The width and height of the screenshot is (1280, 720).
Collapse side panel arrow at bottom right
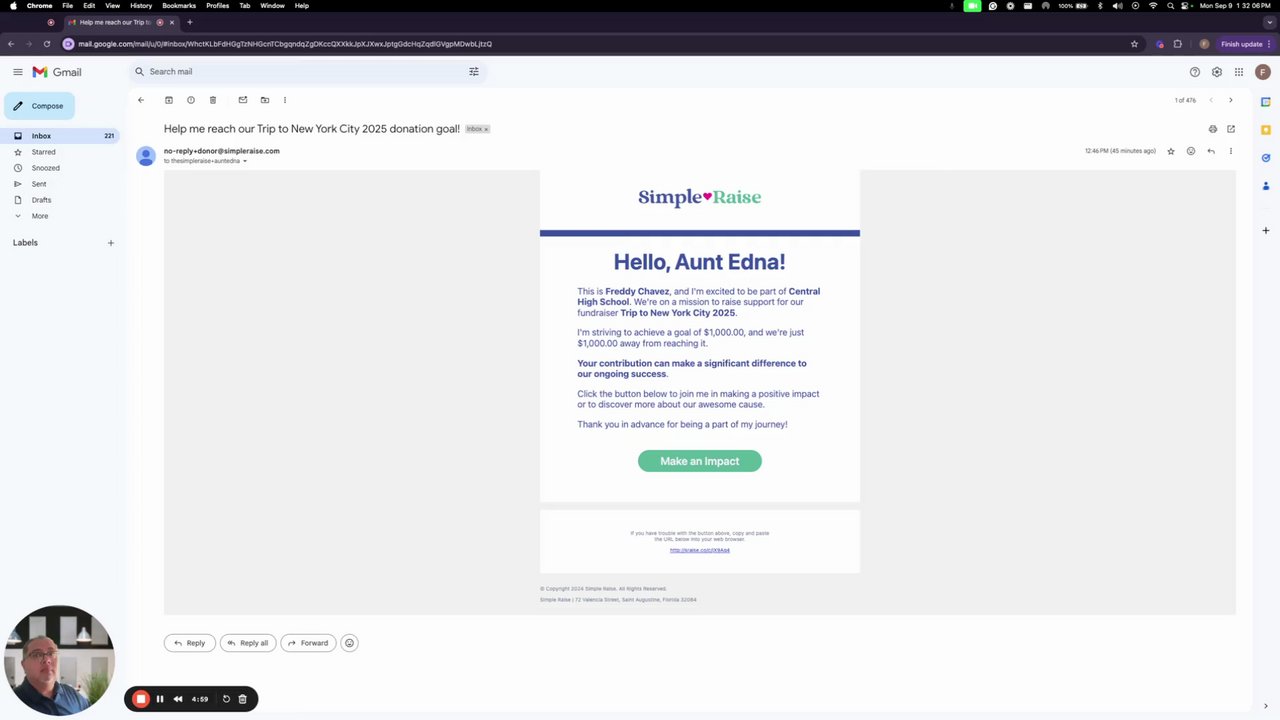coord(1265,706)
